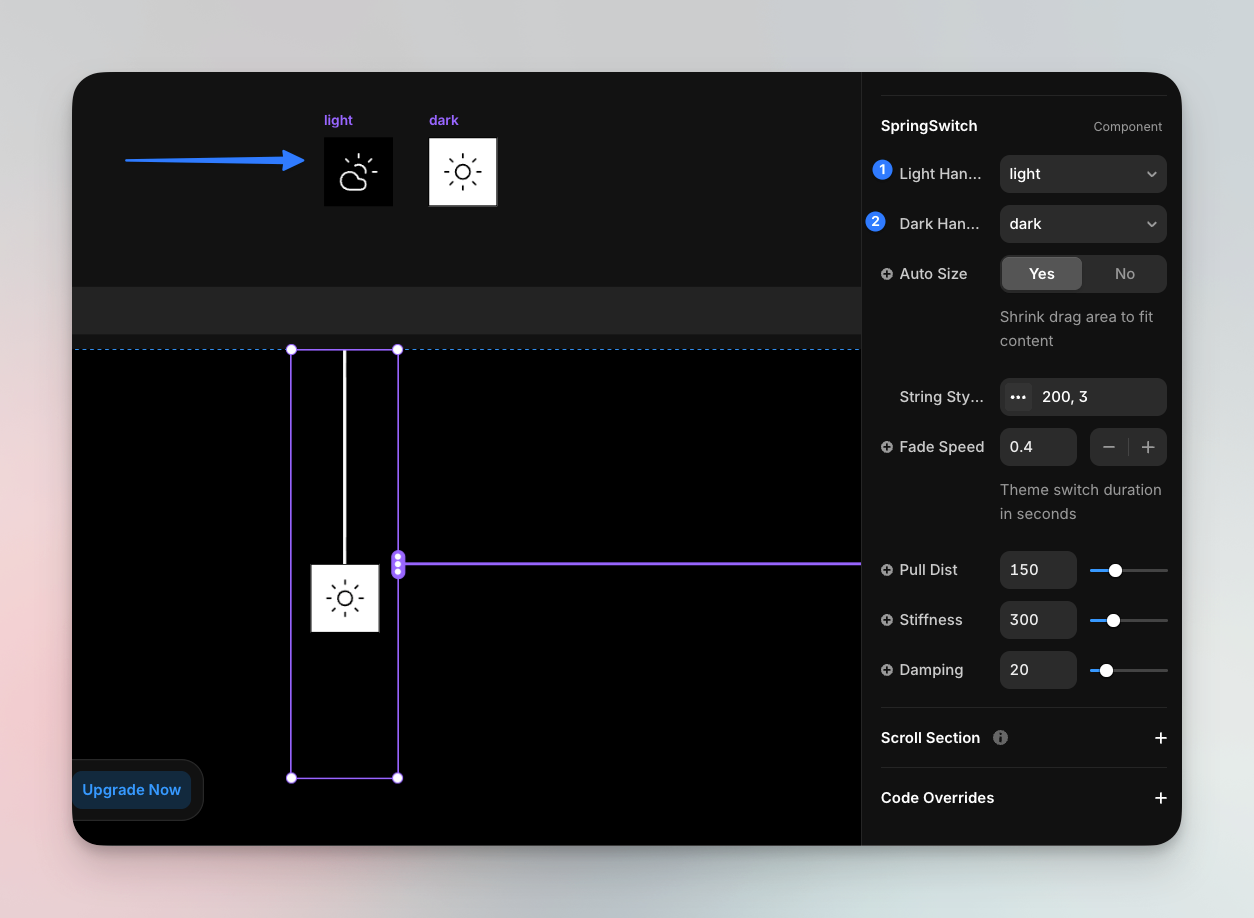Open the Dark Handle dropdown
Viewport: 1254px width, 918px height.
pos(1083,224)
